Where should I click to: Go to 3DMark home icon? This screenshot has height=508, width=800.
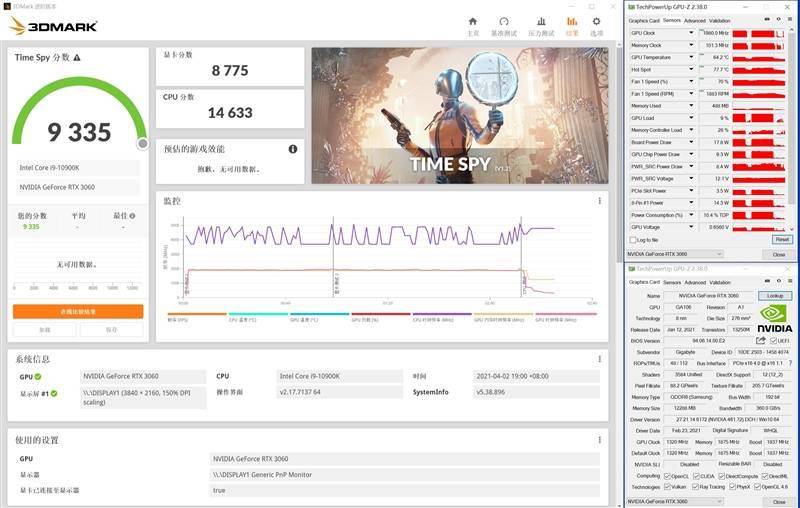coord(472,21)
